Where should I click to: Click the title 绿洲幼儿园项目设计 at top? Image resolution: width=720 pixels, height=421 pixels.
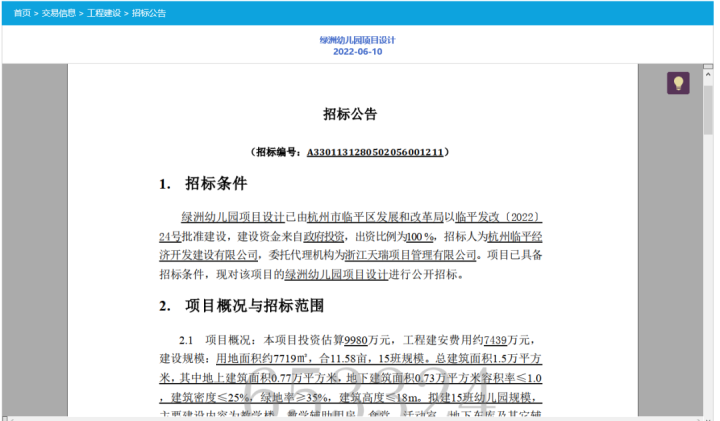(x=357, y=40)
